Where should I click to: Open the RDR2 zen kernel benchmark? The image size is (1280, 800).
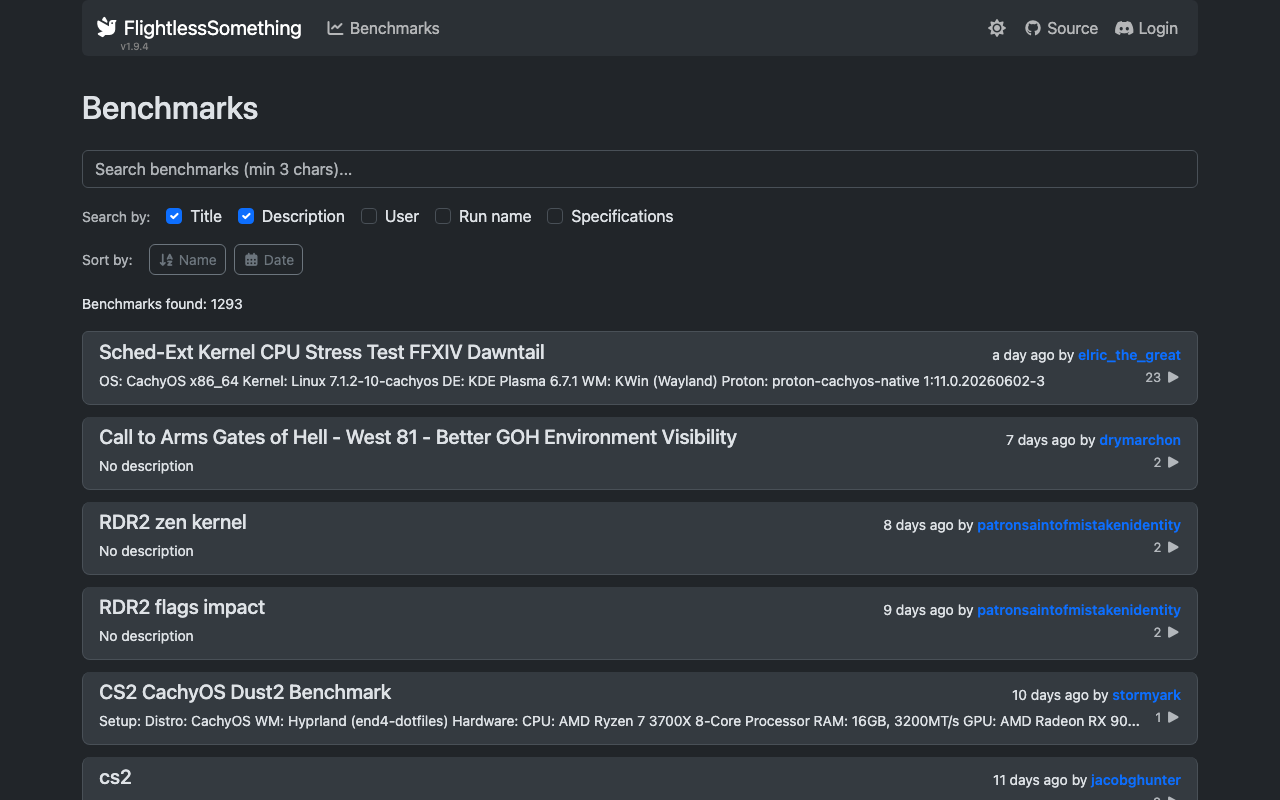tap(640, 538)
